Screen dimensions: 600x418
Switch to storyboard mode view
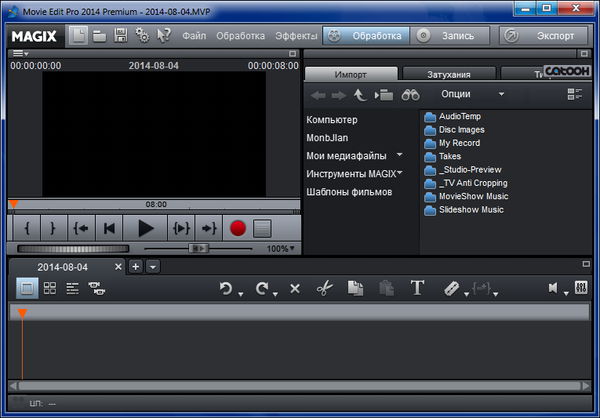click(27, 288)
